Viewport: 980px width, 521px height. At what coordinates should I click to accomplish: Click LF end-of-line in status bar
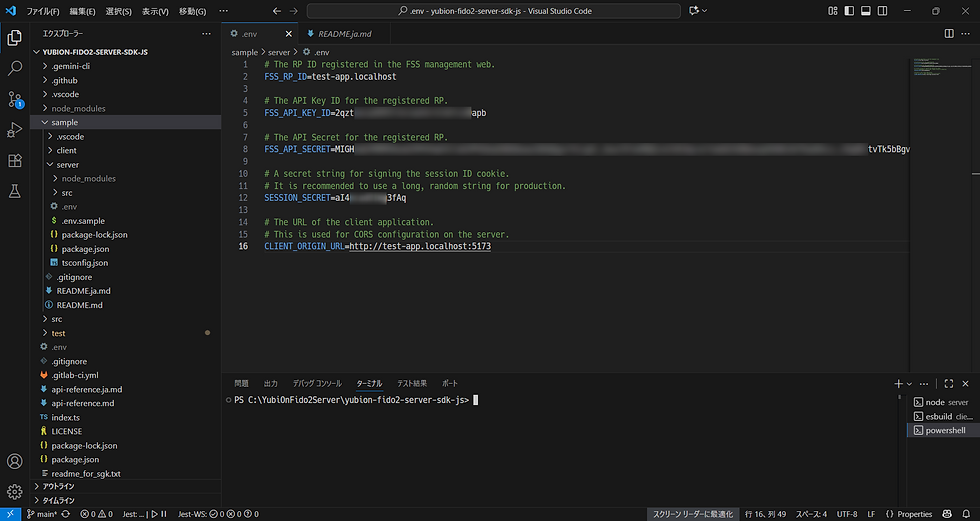click(x=871, y=514)
